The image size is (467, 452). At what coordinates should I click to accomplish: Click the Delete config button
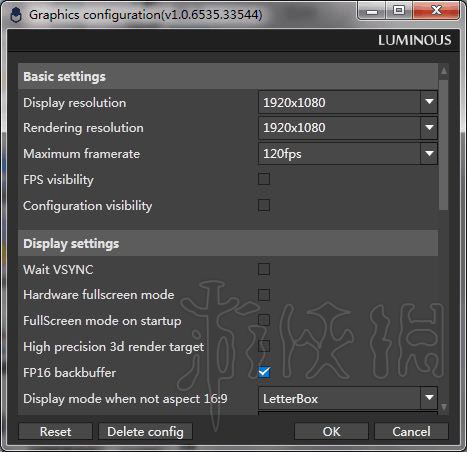tap(145, 432)
